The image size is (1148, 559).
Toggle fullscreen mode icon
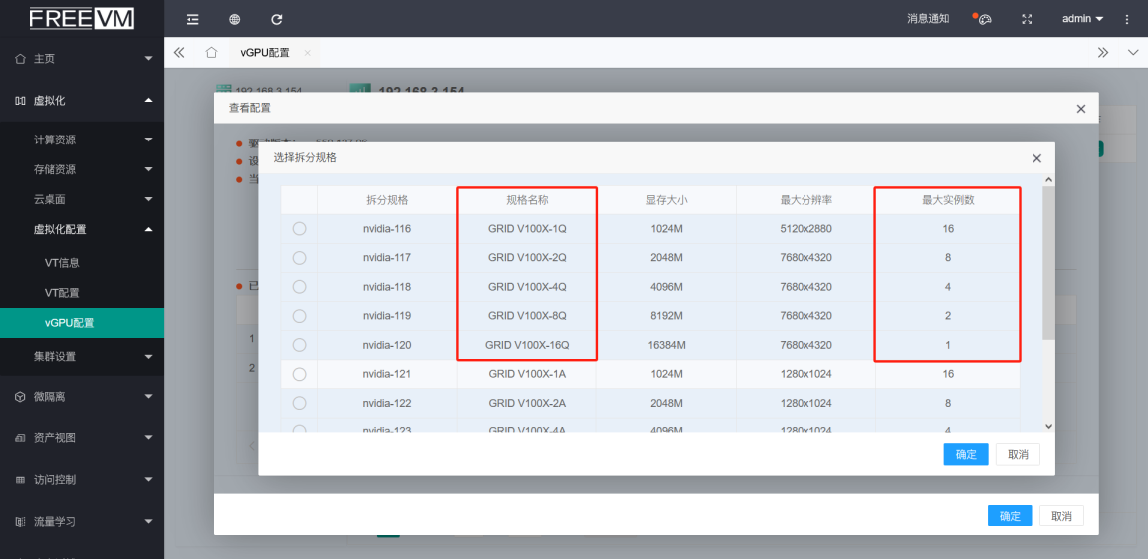tap(1027, 19)
